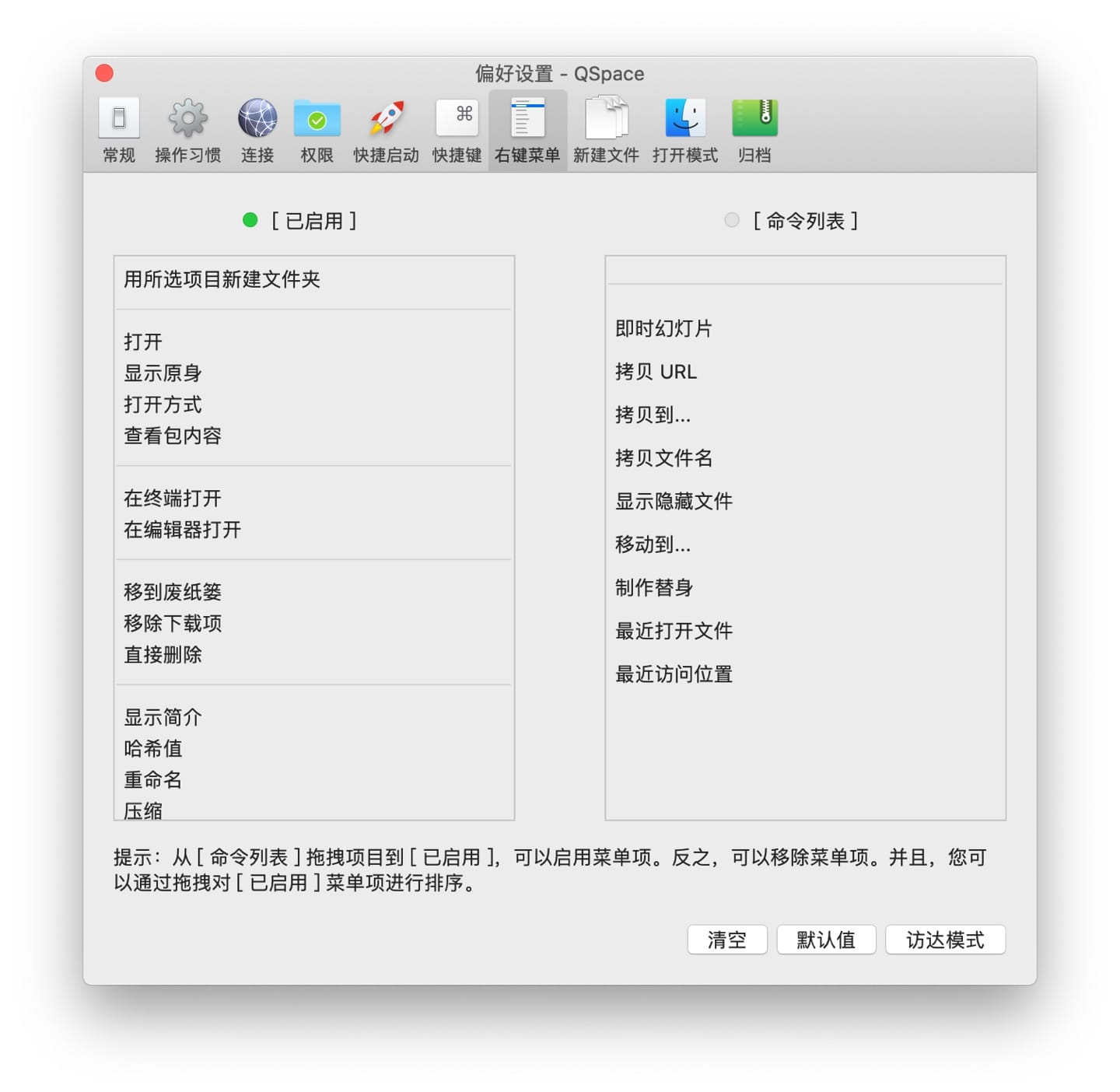Open the 打开模式 Finder face icon
This screenshot has height=1092, width=1120.
pyautogui.click(x=684, y=118)
